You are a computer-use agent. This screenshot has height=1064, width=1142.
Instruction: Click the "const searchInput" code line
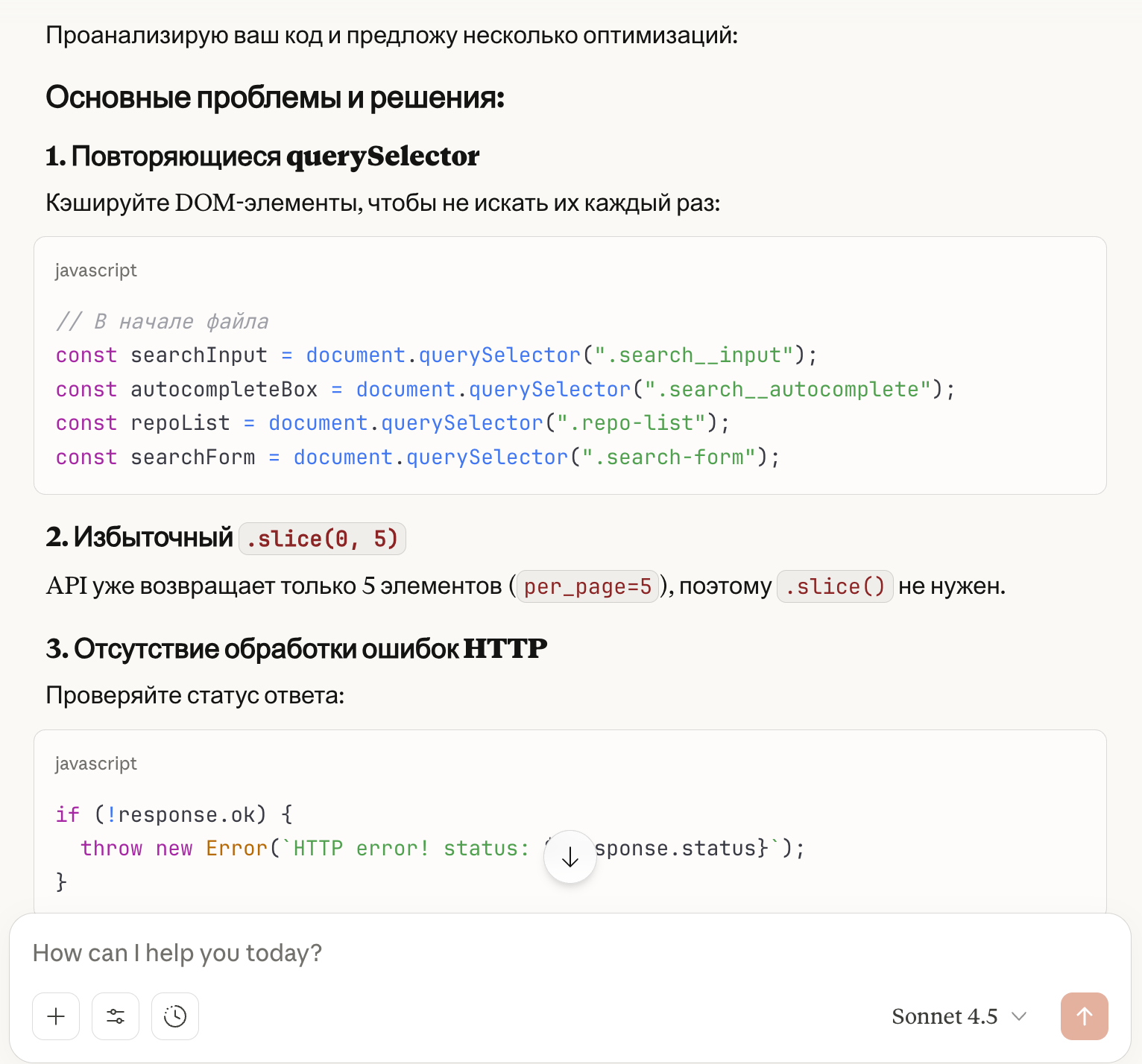[x=436, y=355]
